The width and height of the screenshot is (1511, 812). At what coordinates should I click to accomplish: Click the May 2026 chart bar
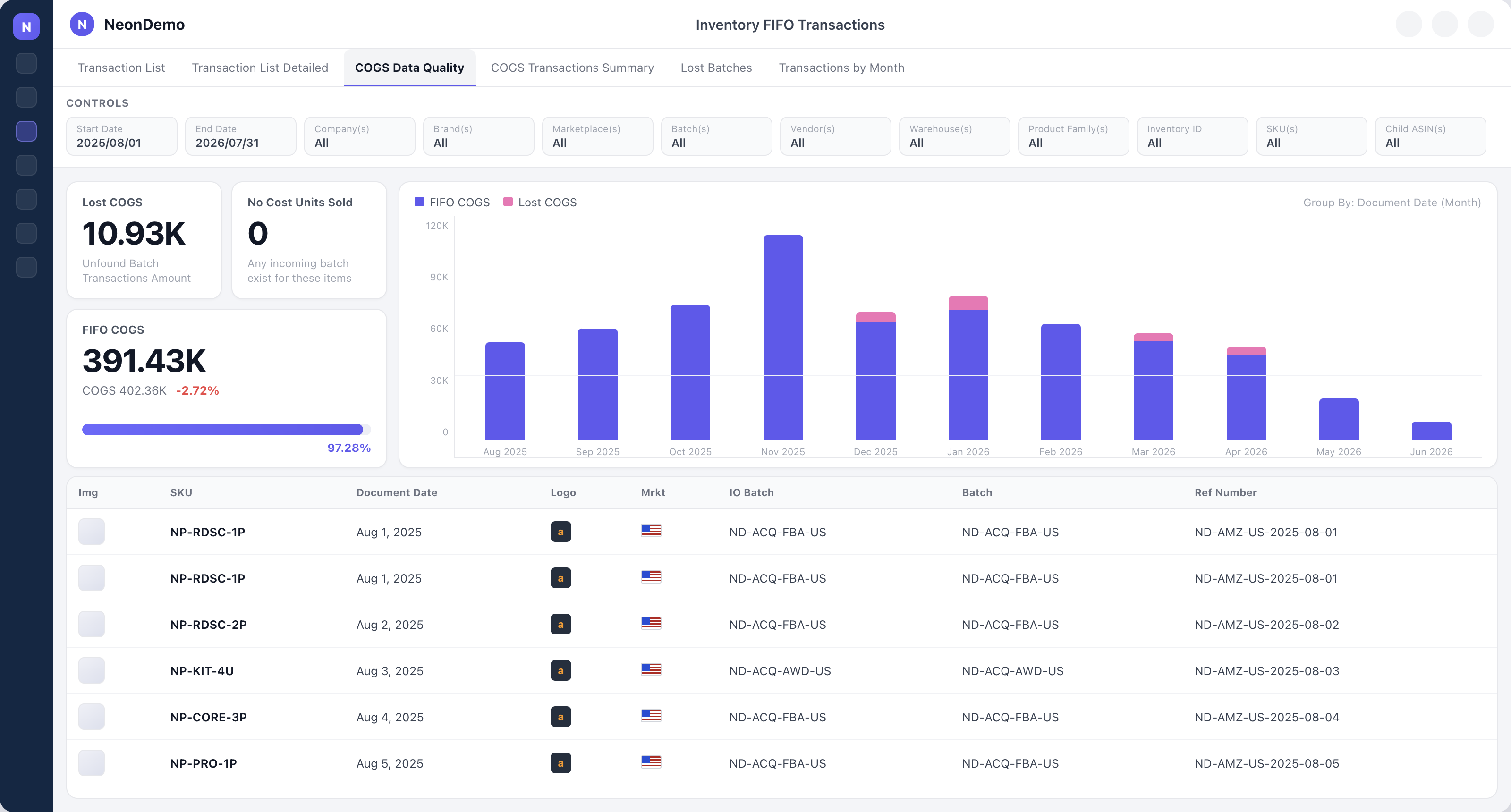tap(1339, 419)
